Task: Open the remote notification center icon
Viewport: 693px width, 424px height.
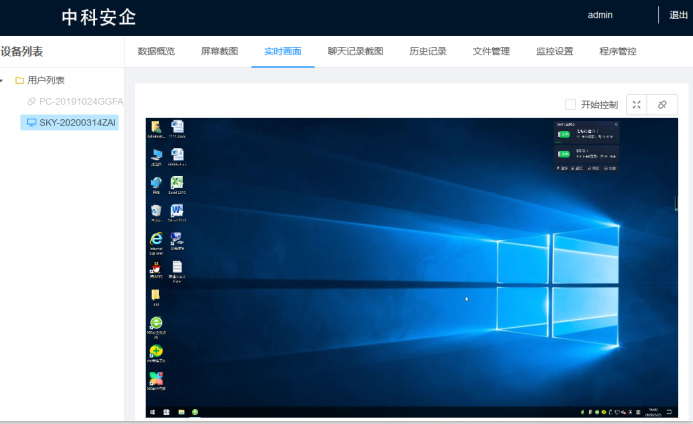Action: click(669, 412)
